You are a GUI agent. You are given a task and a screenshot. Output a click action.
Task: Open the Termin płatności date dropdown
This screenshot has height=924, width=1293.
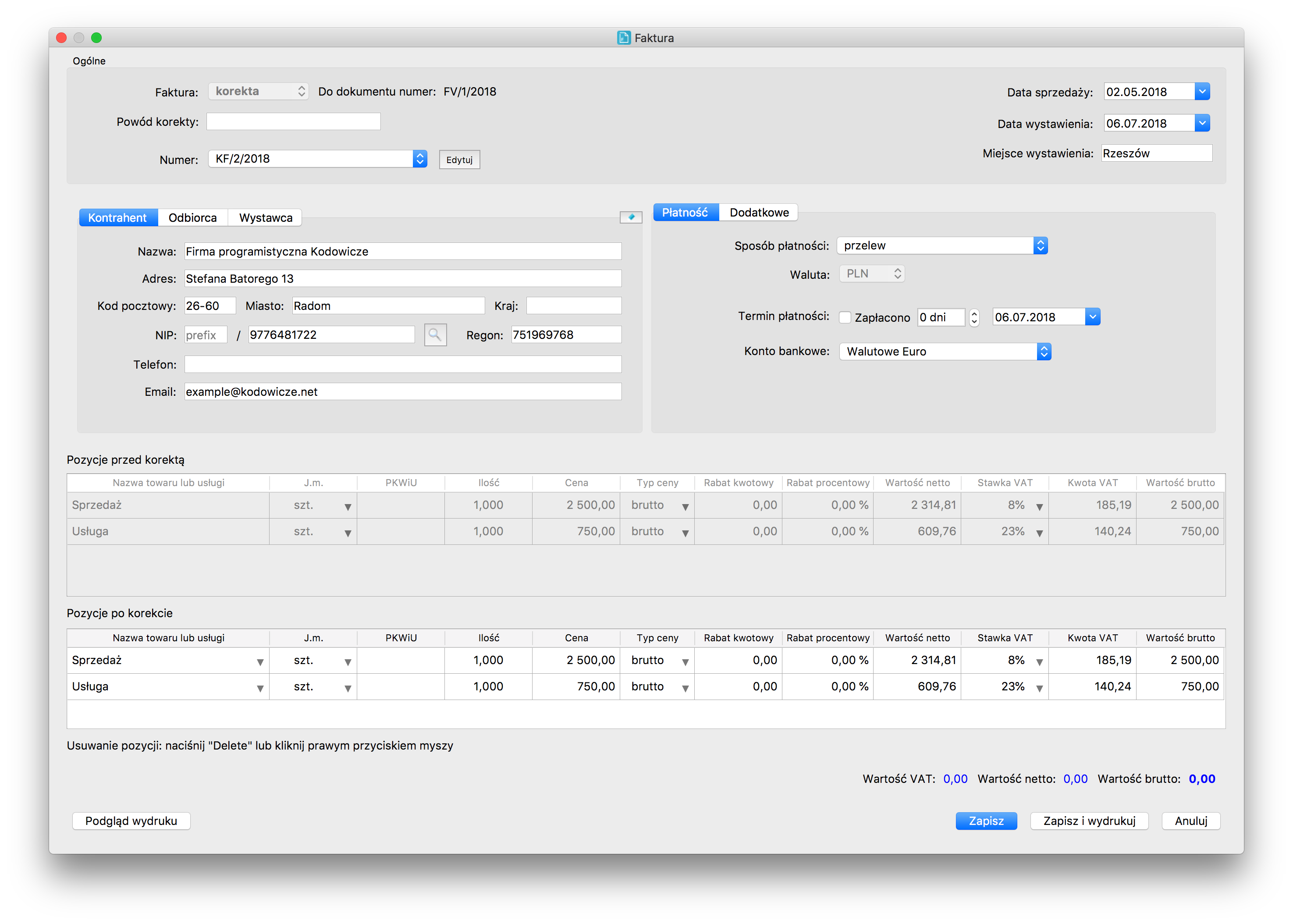1093,317
